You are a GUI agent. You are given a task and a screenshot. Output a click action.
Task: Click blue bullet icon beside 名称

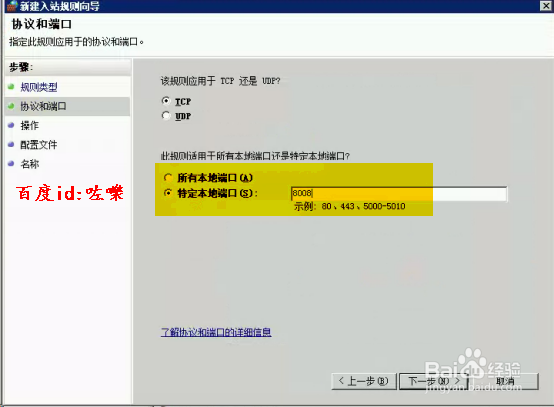(11, 163)
